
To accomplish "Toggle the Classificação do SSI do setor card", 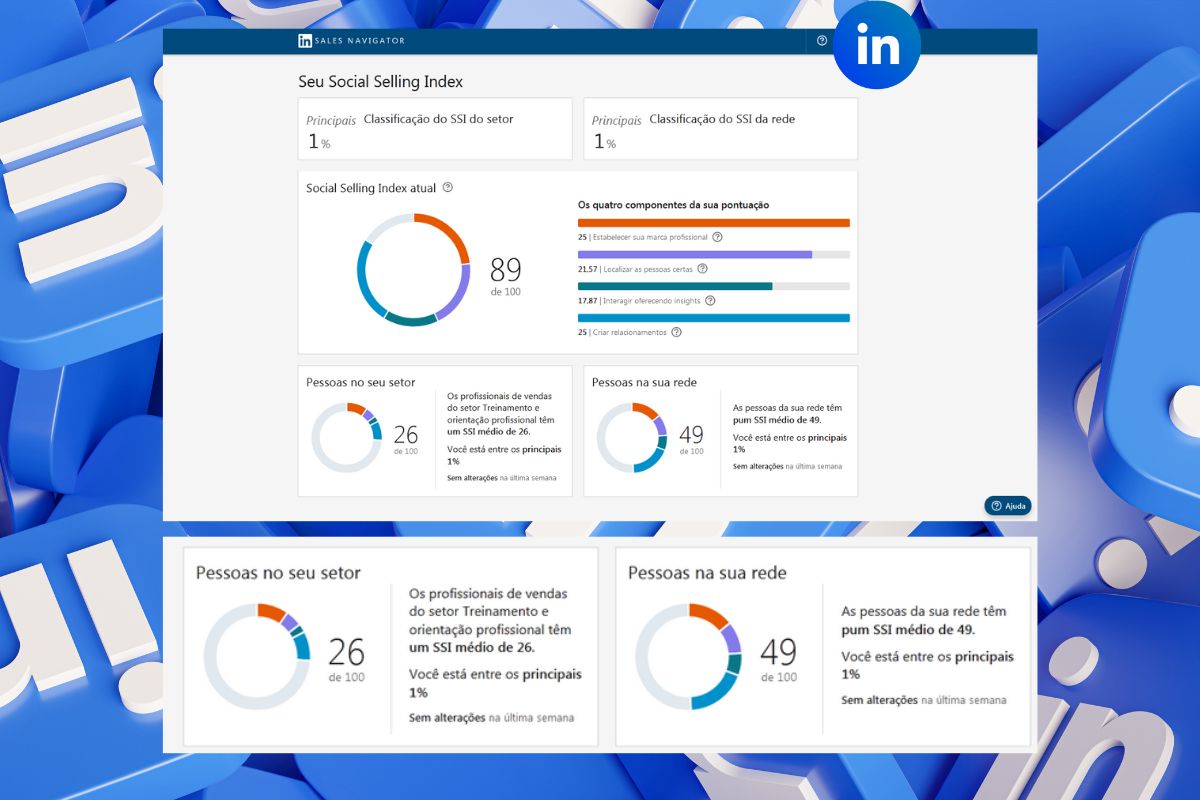I will pos(435,128).
